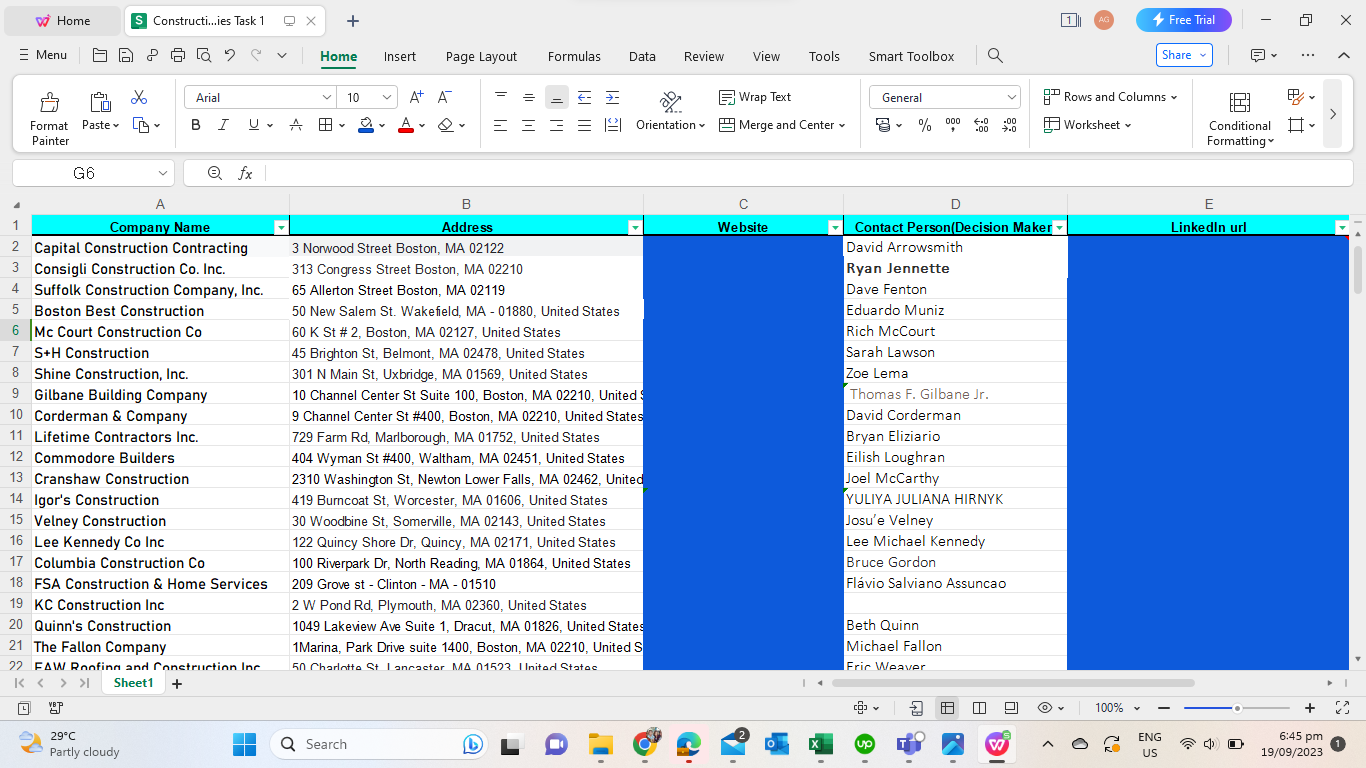The height and width of the screenshot is (768, 1366).
Task: Click the Format Painter tool
Action: coord(49,118)
